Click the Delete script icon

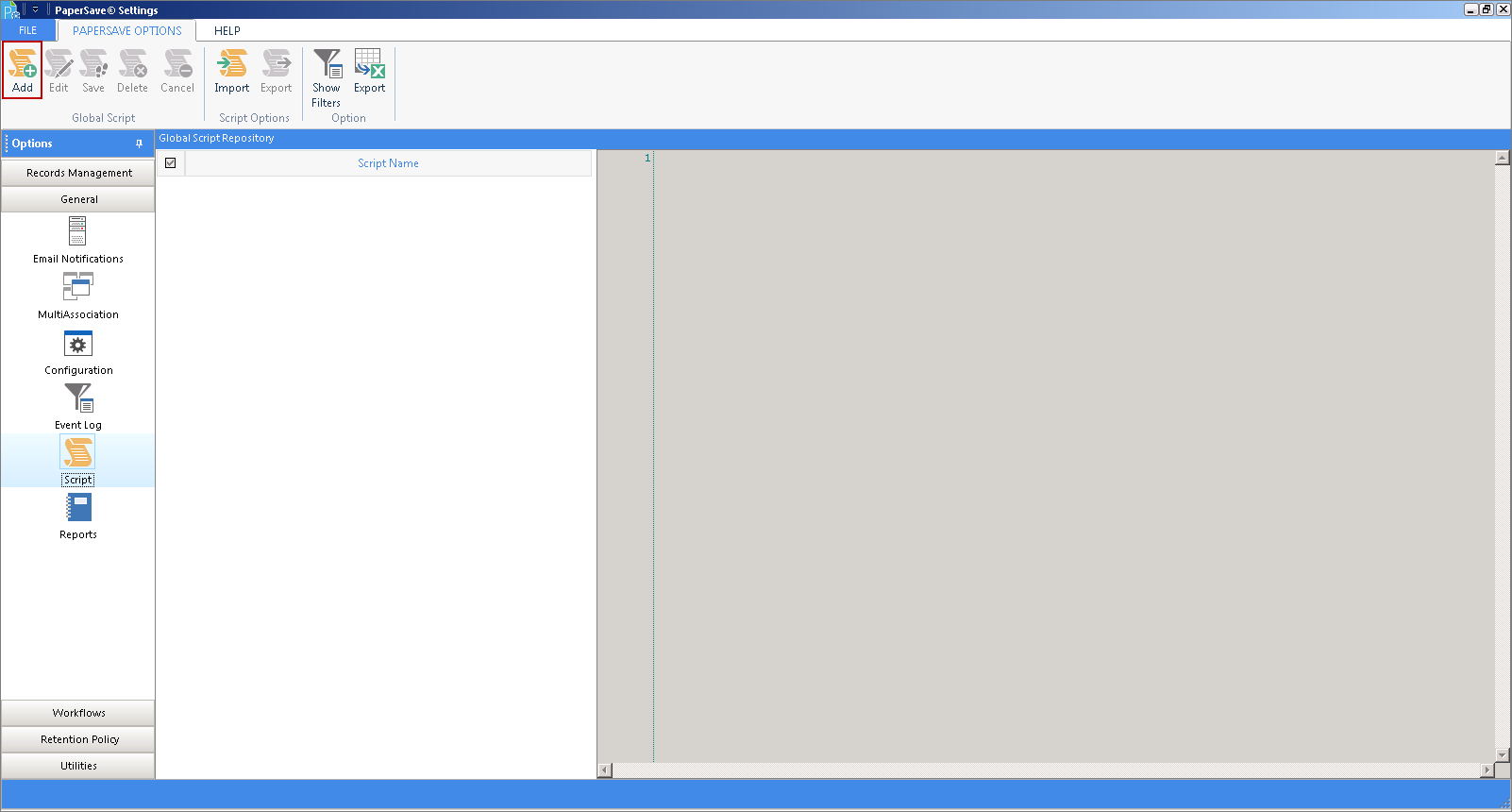(x=132, y=71)
